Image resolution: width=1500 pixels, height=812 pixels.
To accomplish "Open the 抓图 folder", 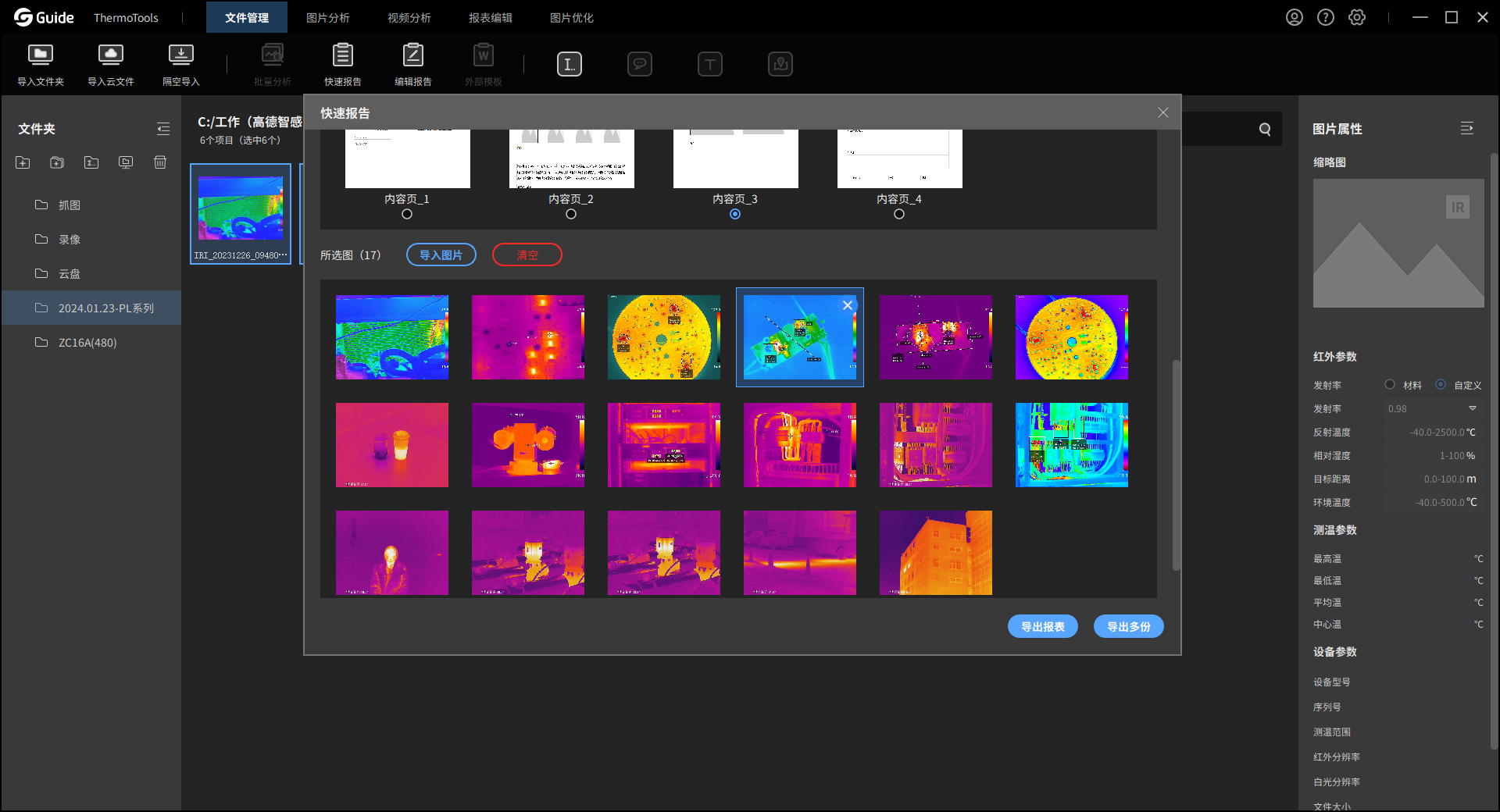I will point(91,205).
